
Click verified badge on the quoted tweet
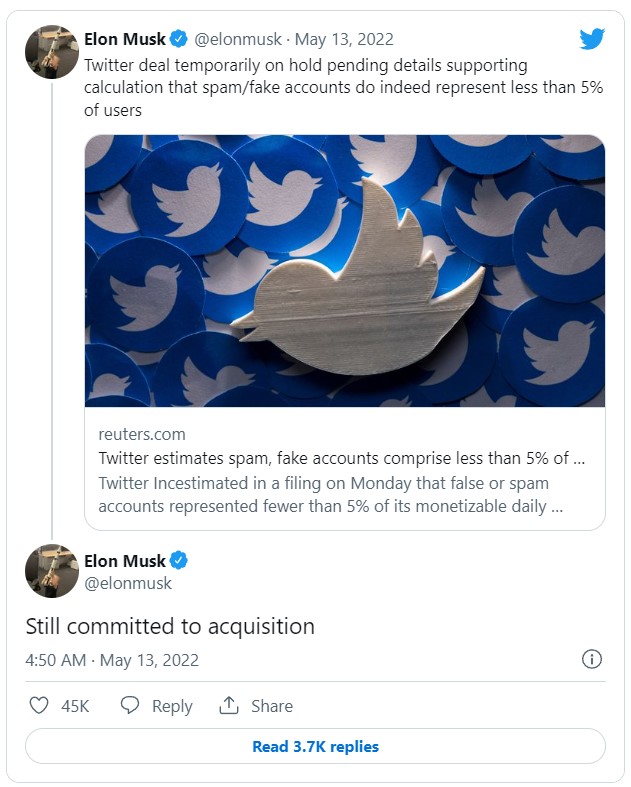point(178,40)
